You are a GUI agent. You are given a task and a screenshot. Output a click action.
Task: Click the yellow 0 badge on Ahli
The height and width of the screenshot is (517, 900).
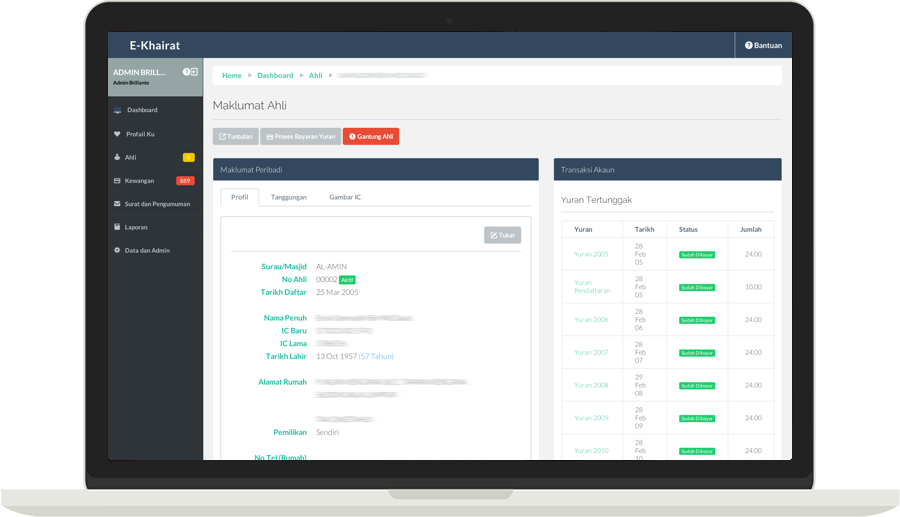pos(188,157)
